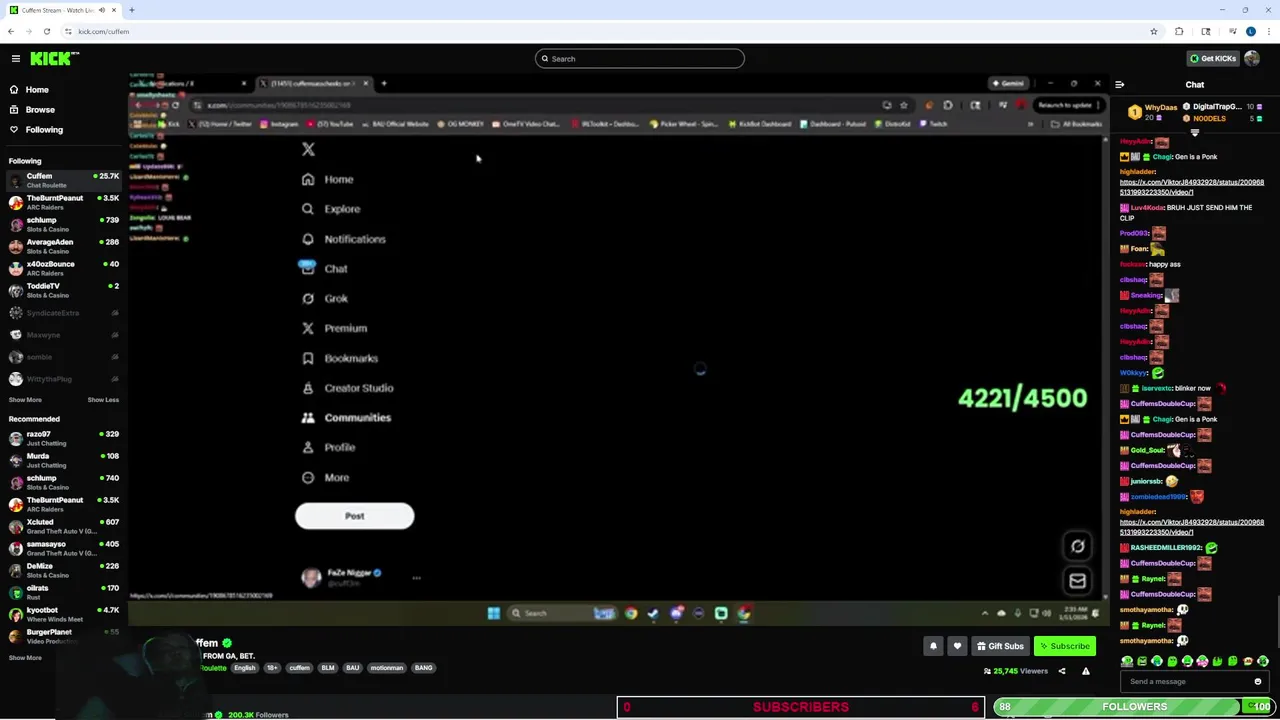
Task: Collapse the chat panel arrow icon
Action: pos(1120,85)
